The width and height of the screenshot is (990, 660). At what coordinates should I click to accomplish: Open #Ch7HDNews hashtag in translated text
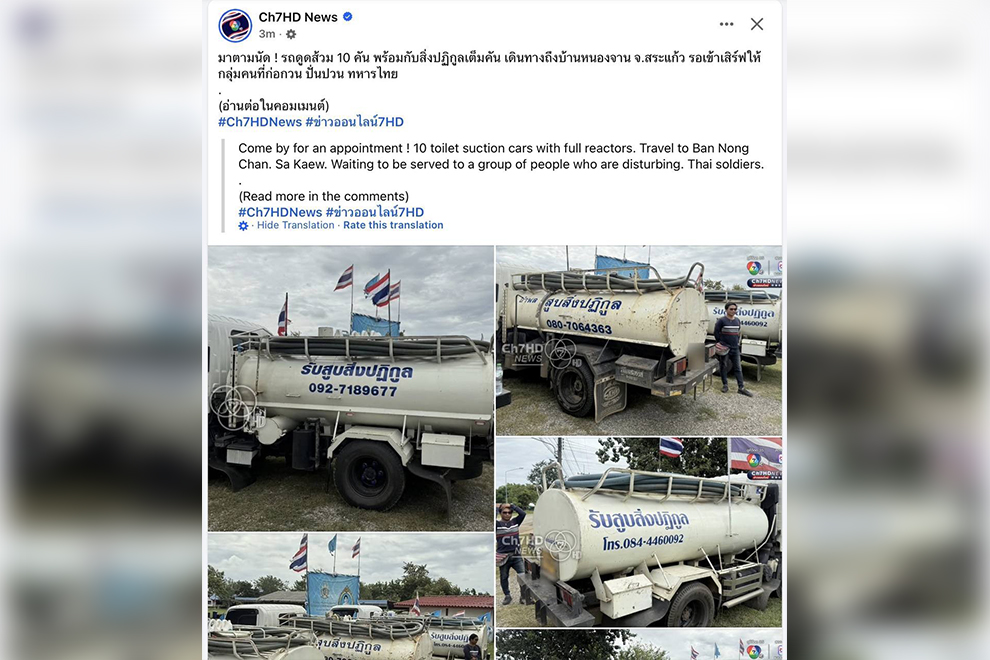280,212
